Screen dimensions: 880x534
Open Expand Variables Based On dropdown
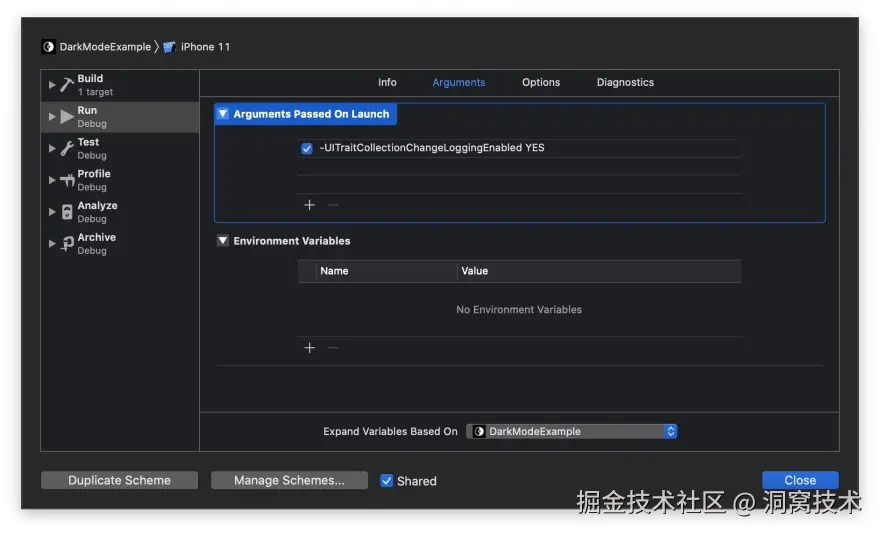[571, 431]
